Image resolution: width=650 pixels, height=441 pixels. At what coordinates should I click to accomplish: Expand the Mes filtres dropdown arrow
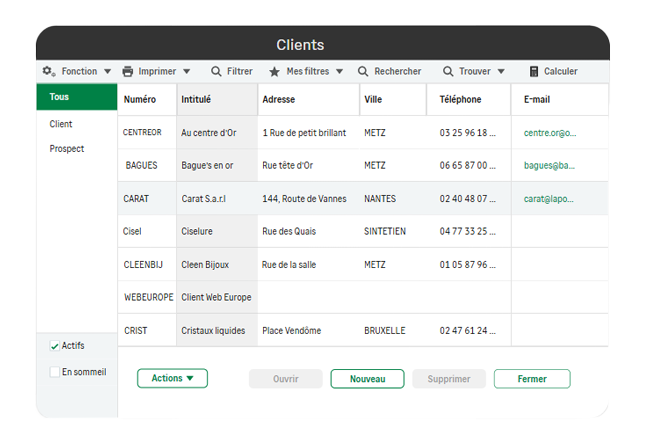point(339,72)
